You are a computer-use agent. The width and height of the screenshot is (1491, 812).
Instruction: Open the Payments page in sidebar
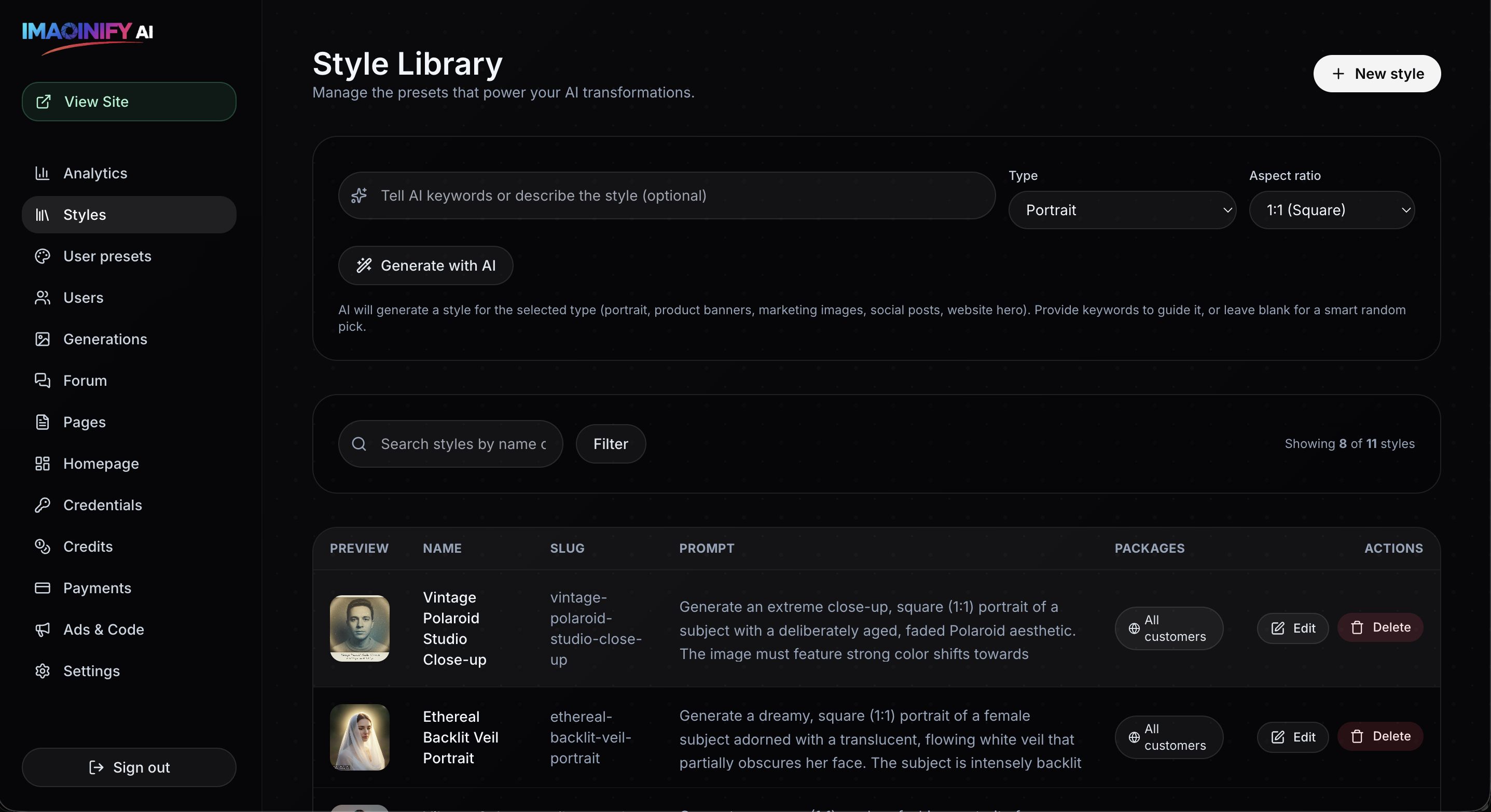[x=96, y=587]
